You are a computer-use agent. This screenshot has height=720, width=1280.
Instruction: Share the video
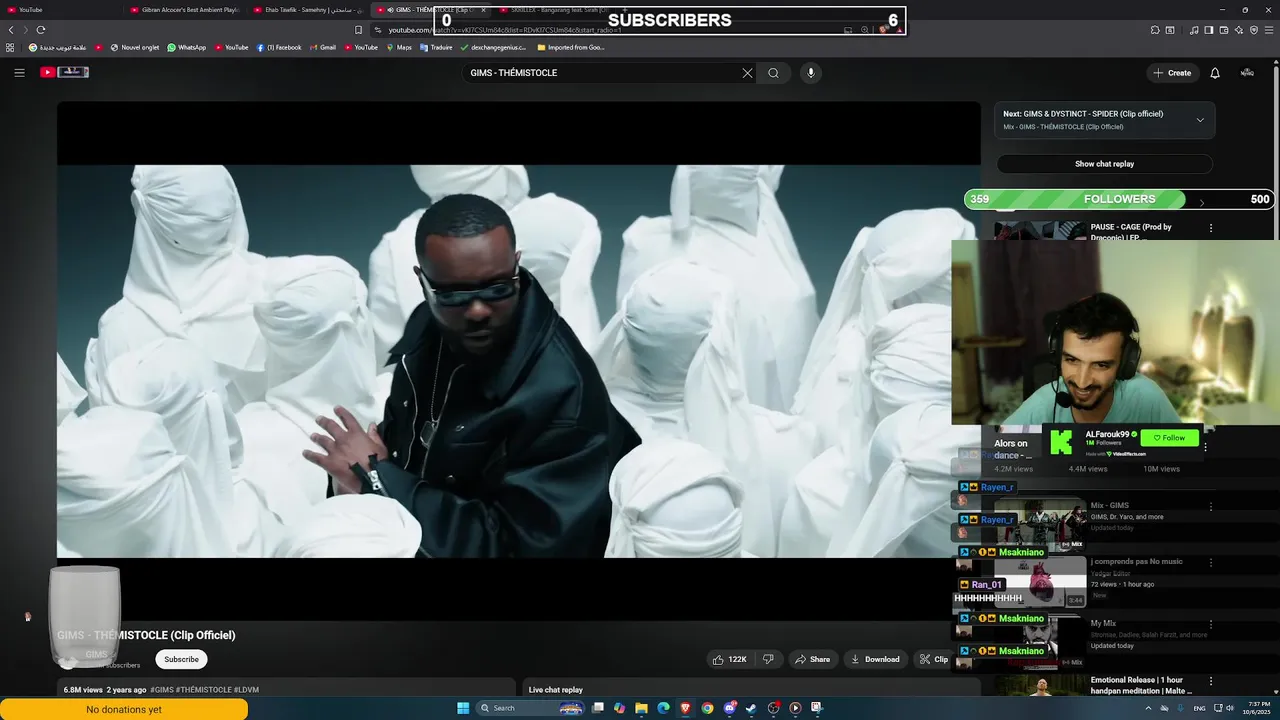coord(812,659)
